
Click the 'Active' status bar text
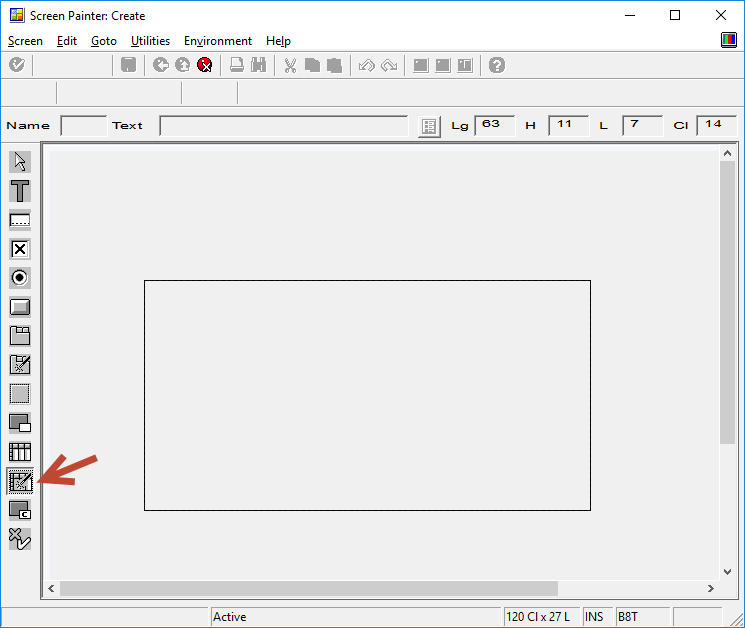point(229,617)
